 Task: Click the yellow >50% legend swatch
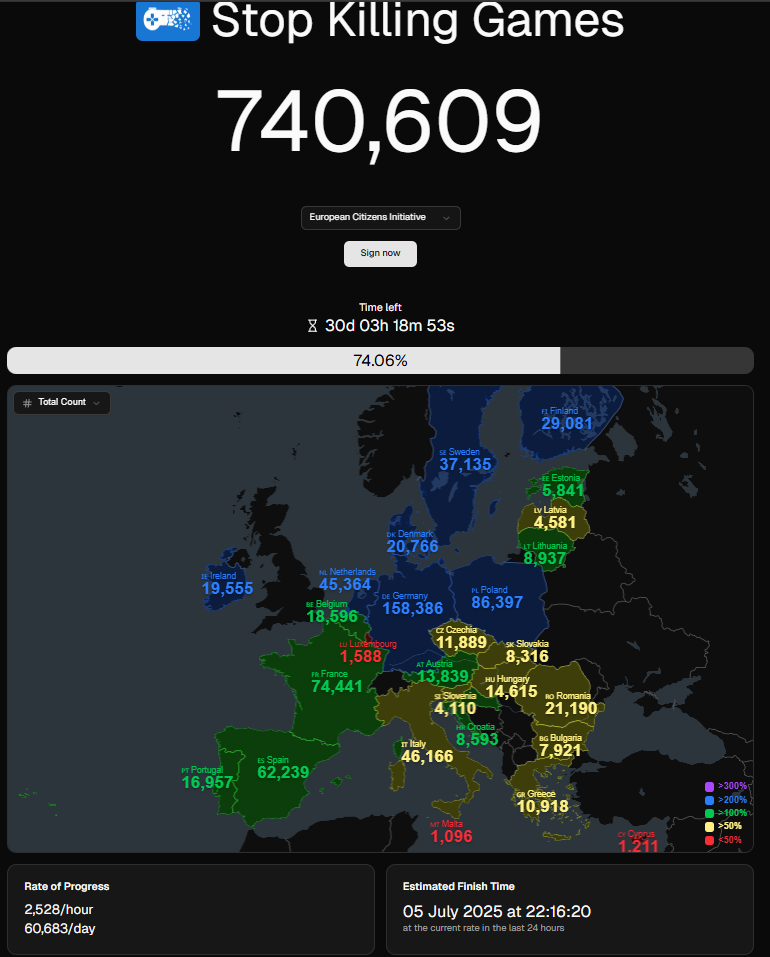710,827
